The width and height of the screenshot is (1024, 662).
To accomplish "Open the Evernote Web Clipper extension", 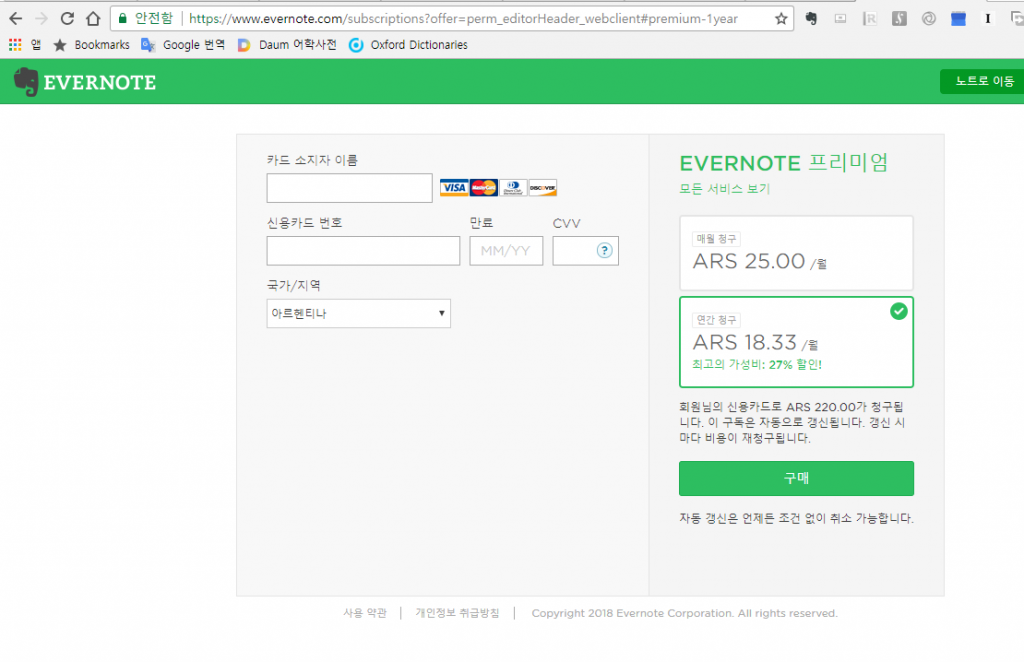I will click(x=811, y=18).
